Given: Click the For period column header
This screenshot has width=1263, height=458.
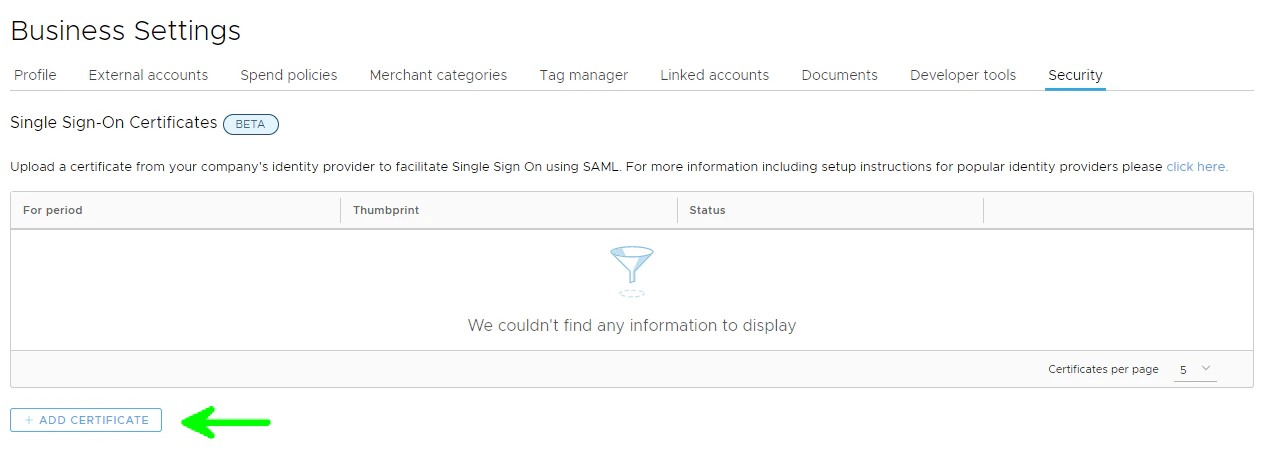Looking at the screenshot, I should (53, 210).
